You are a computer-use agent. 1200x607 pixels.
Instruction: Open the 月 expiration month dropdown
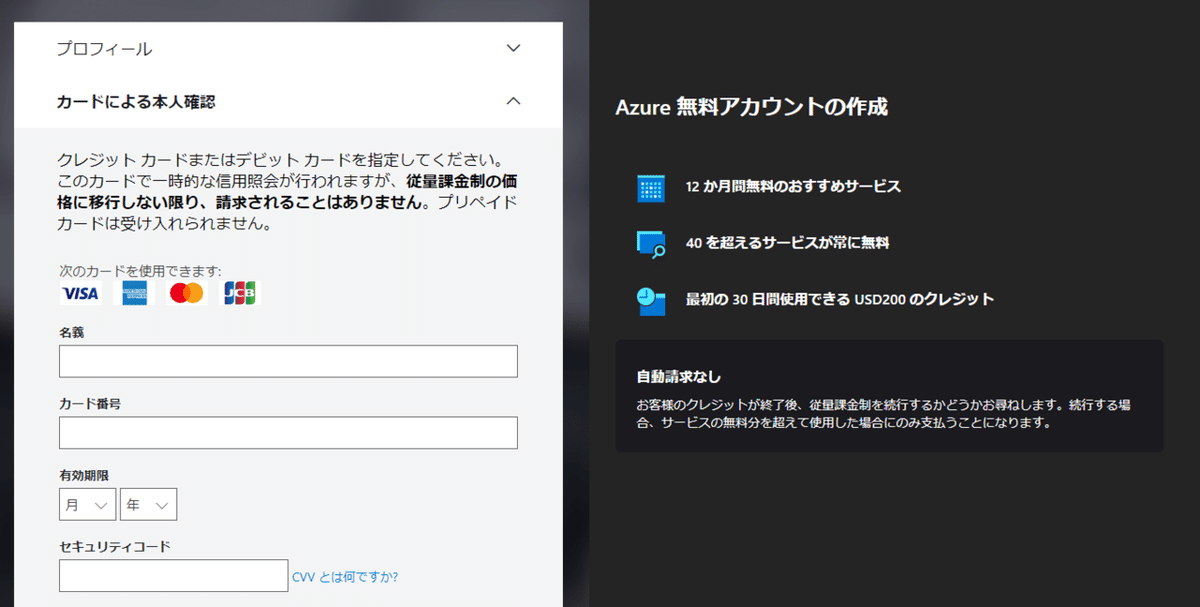coord(88,505)
